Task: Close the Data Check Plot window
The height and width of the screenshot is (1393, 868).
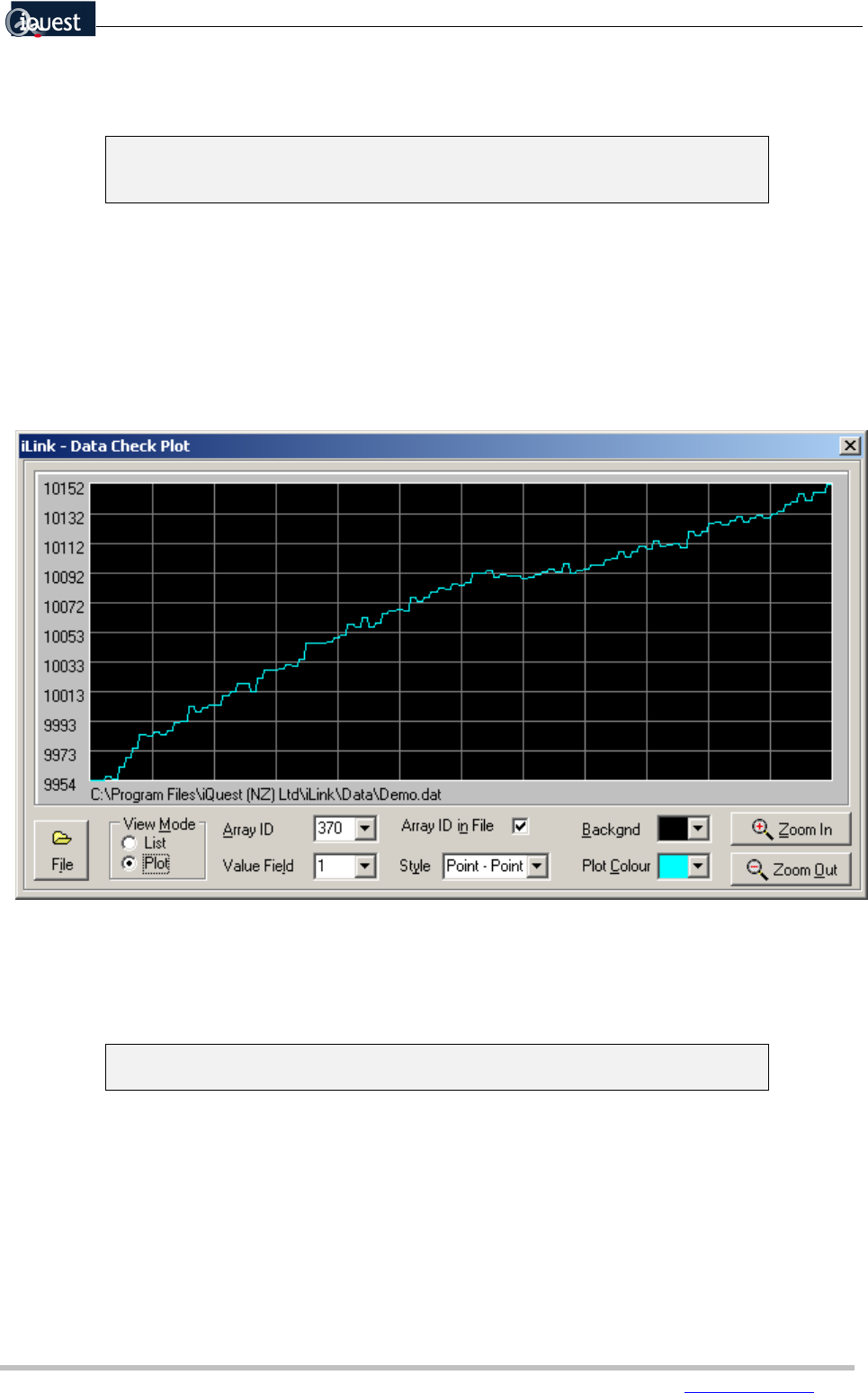Action: click(848, 445)
